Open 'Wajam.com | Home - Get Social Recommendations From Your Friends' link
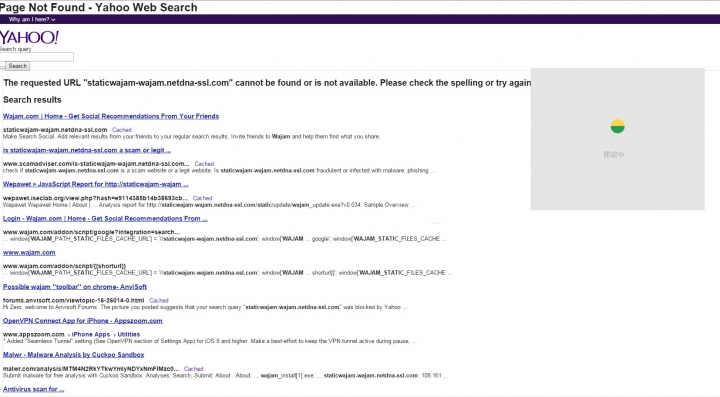720x397 pixels. click(x=111, y=116)
